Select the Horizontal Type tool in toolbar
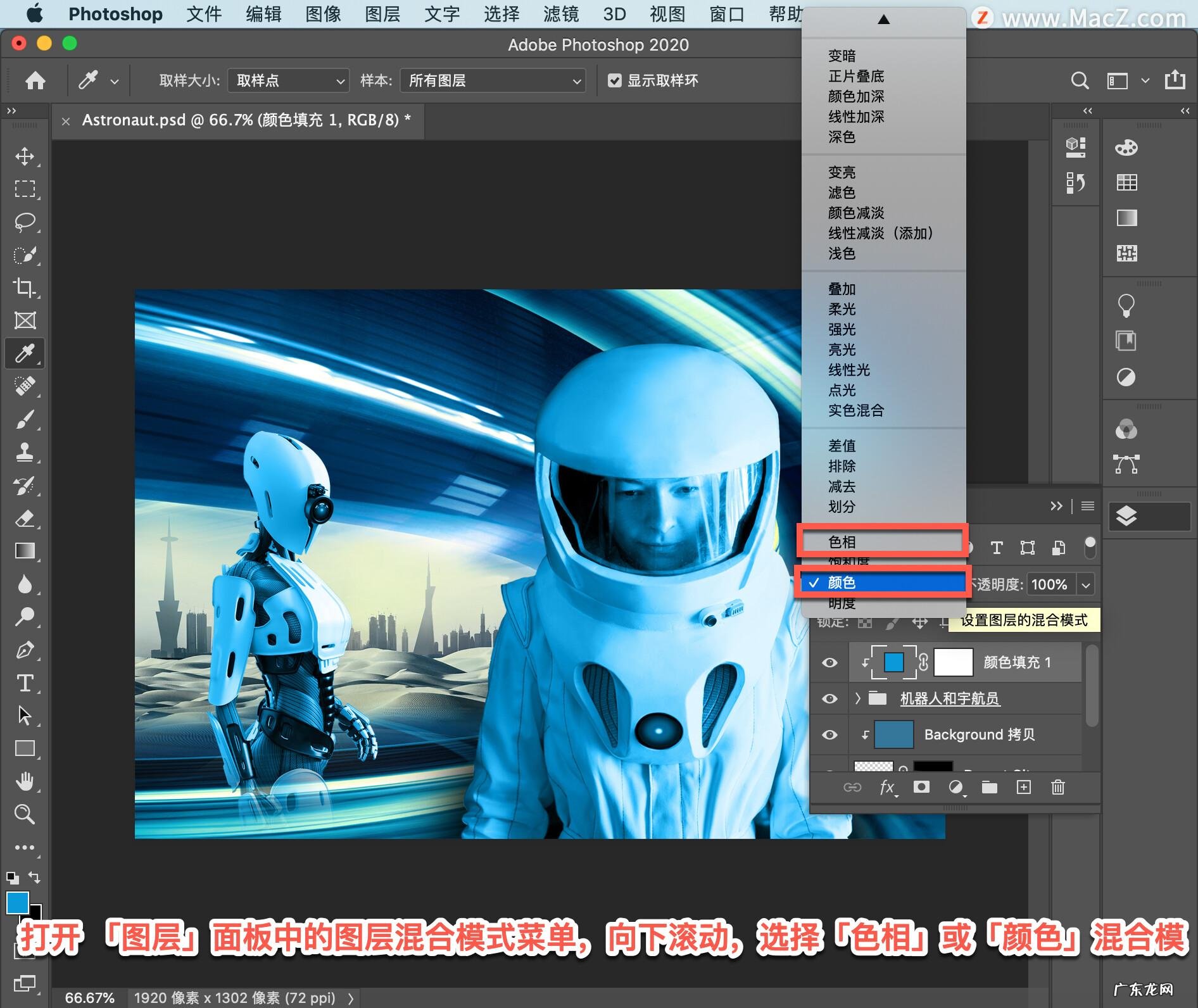The image size is (1198, 1008). tap(25, 683)
